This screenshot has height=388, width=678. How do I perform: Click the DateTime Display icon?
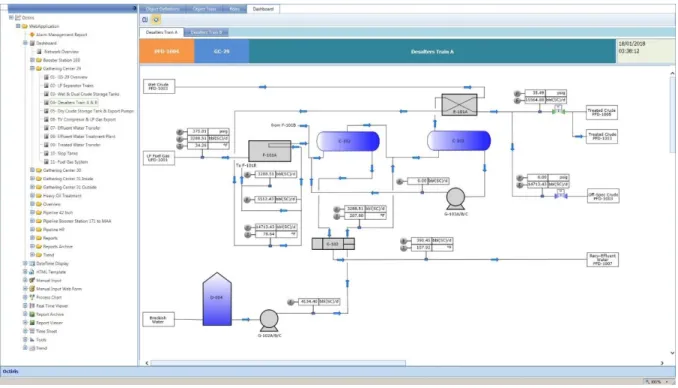tap(32, 263)
